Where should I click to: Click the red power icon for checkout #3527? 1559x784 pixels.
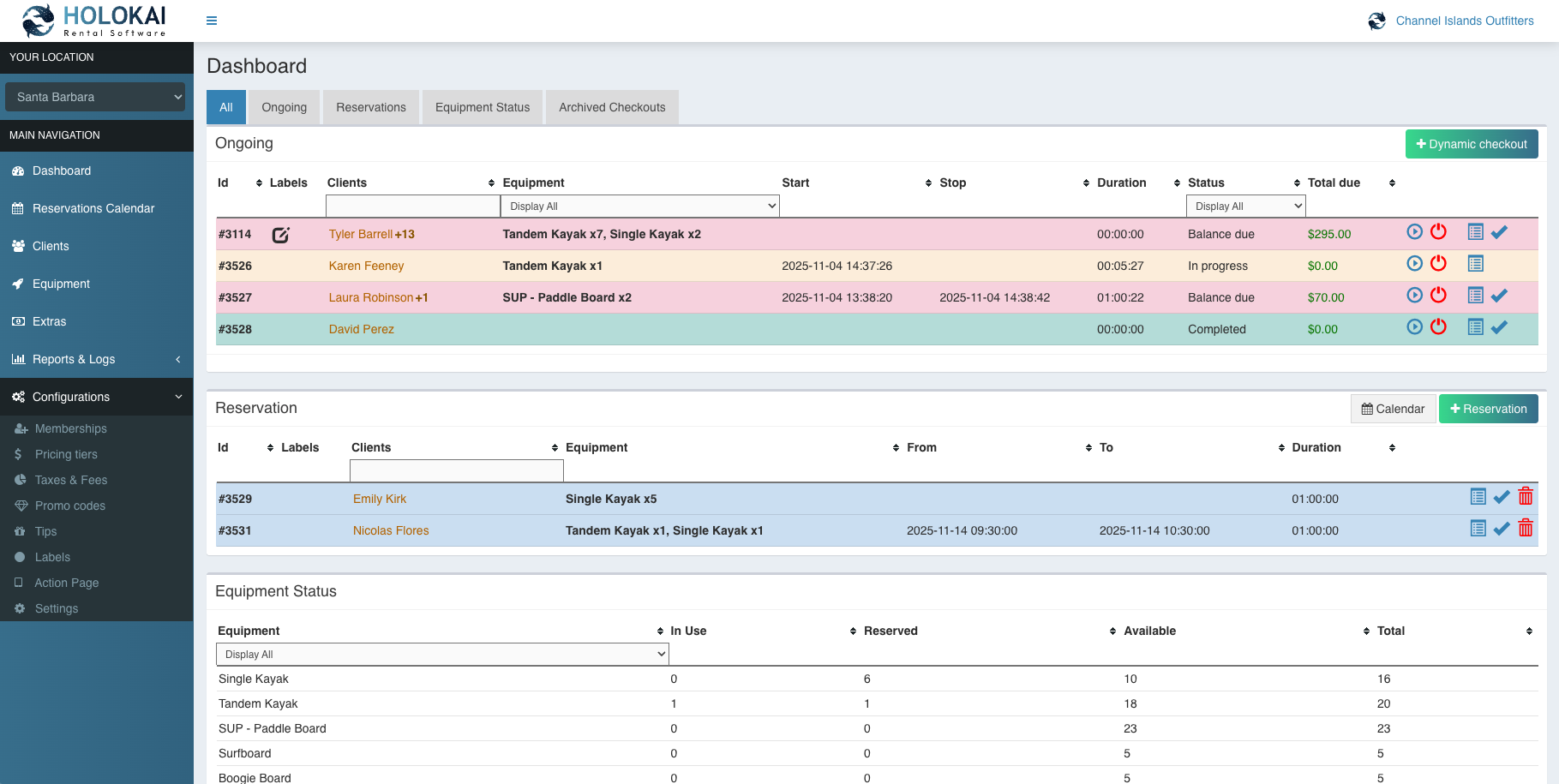tap(1438, 295)
